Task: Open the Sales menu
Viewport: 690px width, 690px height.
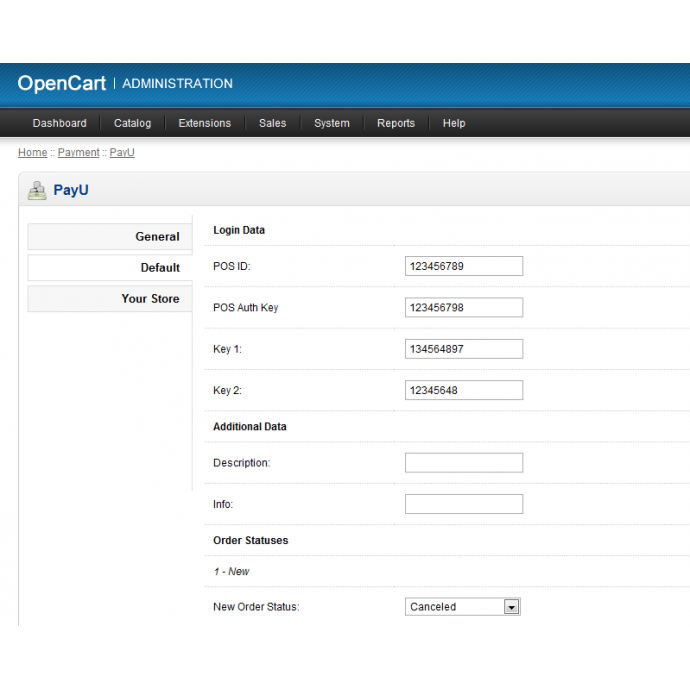Action: click(272, 123)
